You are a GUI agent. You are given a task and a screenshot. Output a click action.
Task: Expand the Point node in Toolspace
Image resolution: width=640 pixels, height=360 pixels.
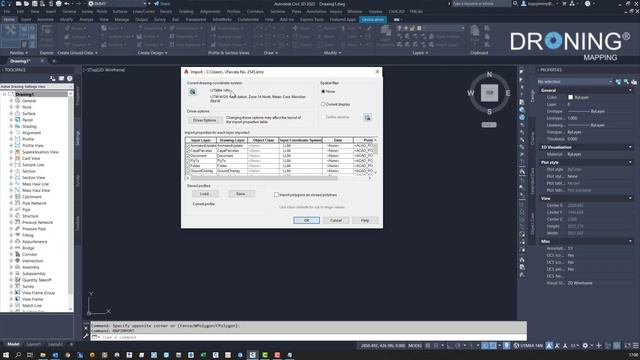coord(11,107)
